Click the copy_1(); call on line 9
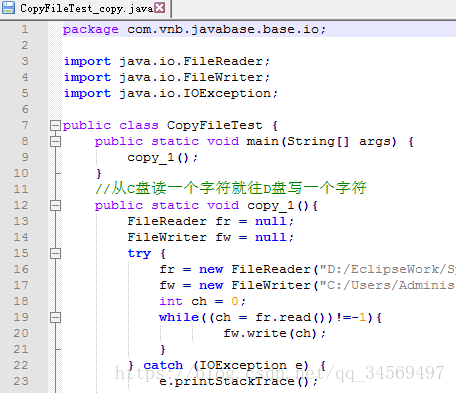456x393 pixels. click(163, 158)
